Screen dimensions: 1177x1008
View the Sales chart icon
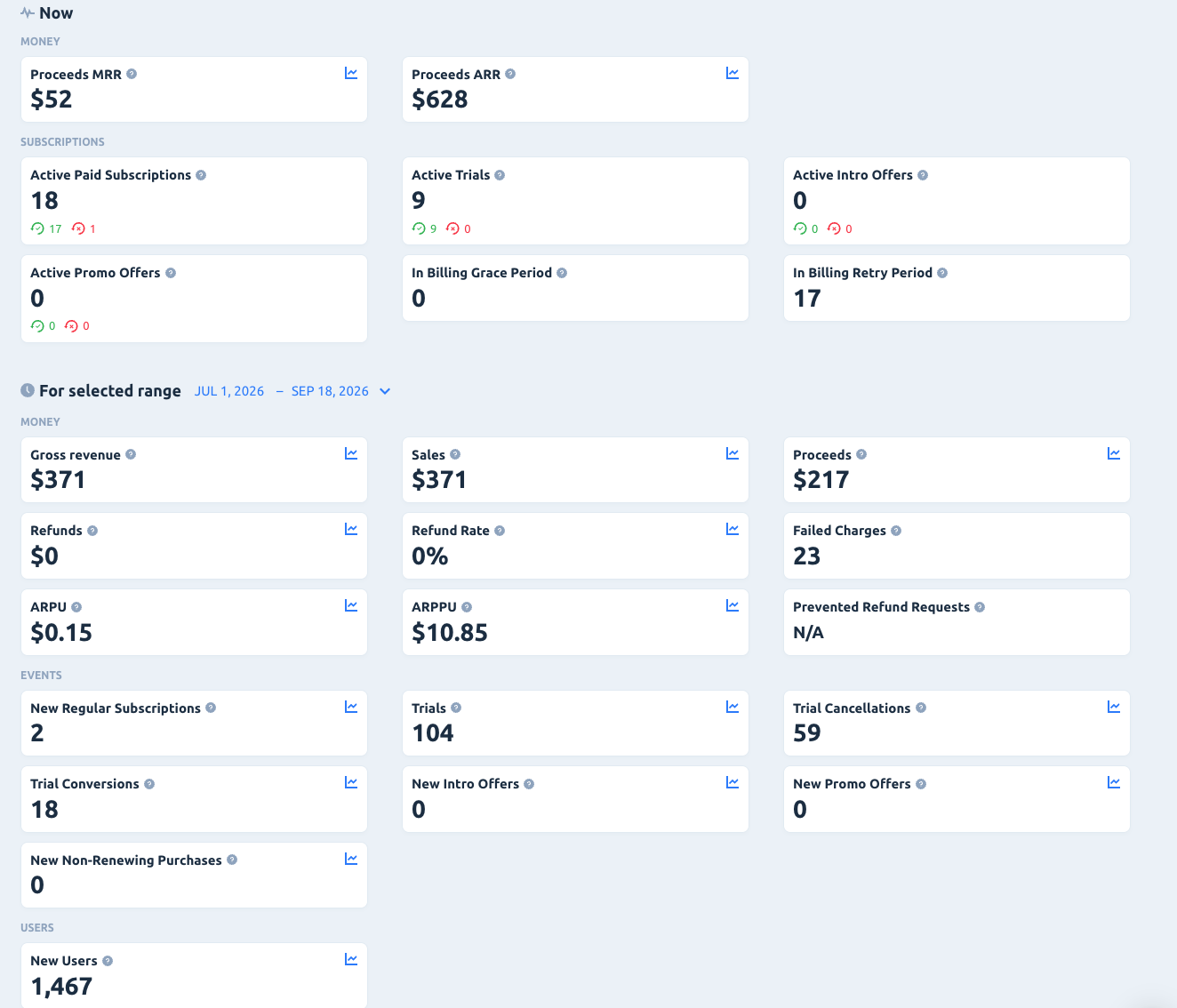click(733, 453)
